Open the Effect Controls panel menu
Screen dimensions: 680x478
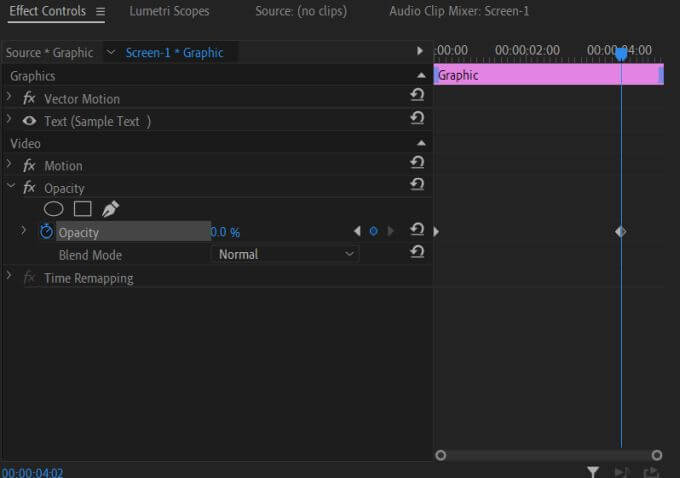(x=100, y=12)
